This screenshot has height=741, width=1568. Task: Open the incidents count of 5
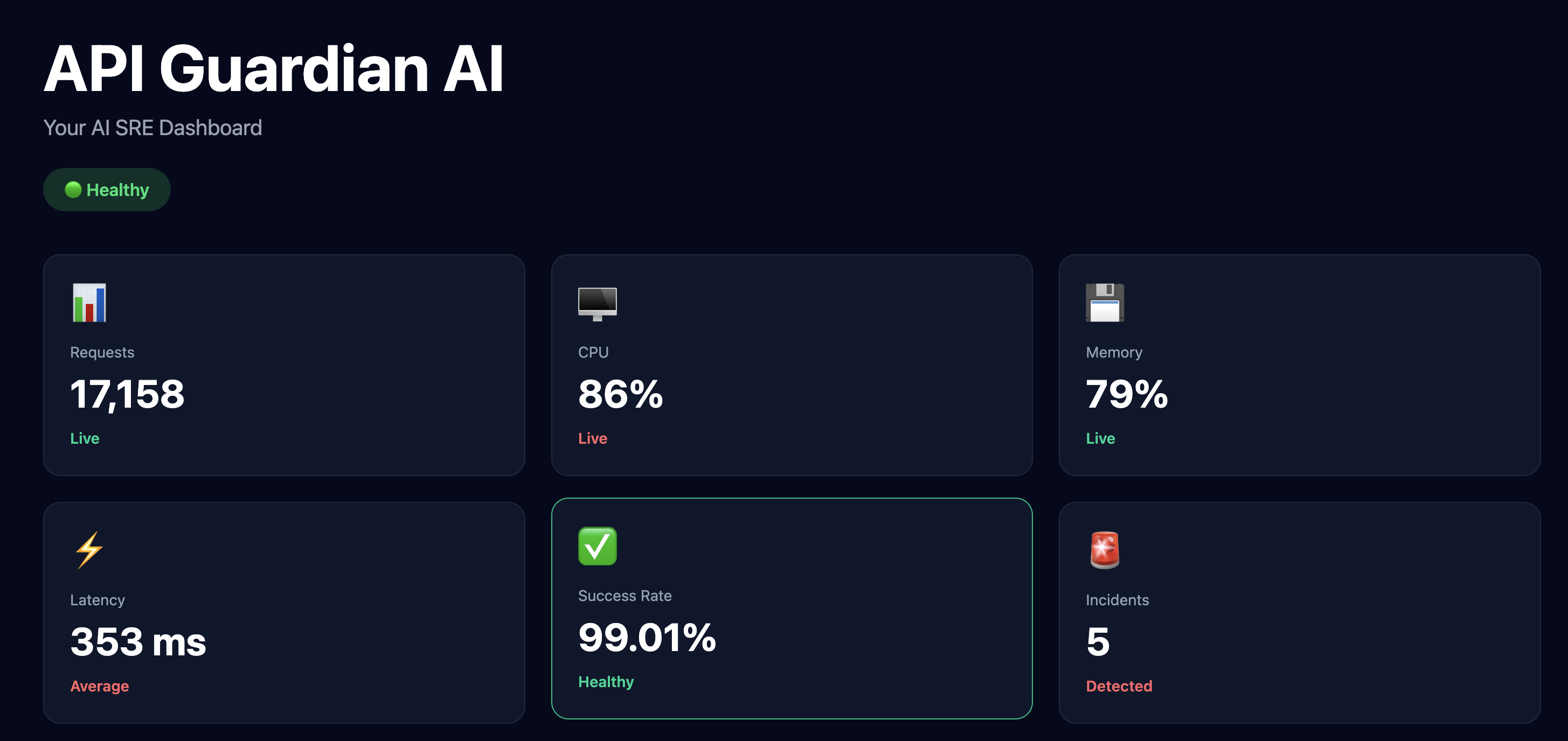[1098, 641]
